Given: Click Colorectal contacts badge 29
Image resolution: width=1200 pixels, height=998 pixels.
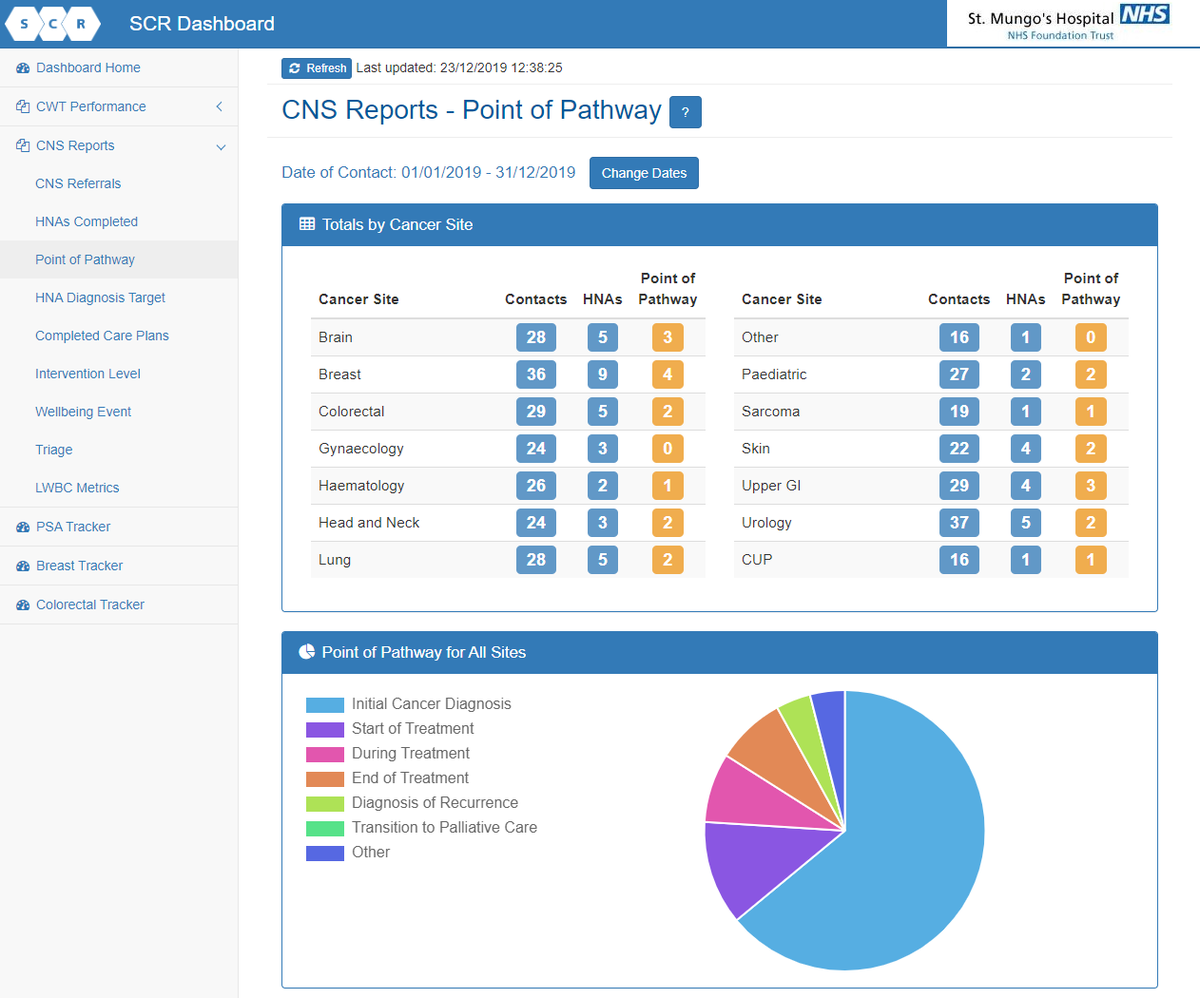Looking at the screenshot, I should (536, 411).
